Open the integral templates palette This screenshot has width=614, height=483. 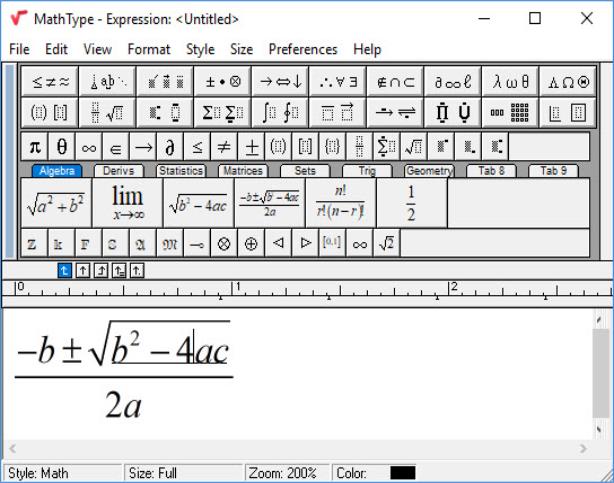point(280,113)
